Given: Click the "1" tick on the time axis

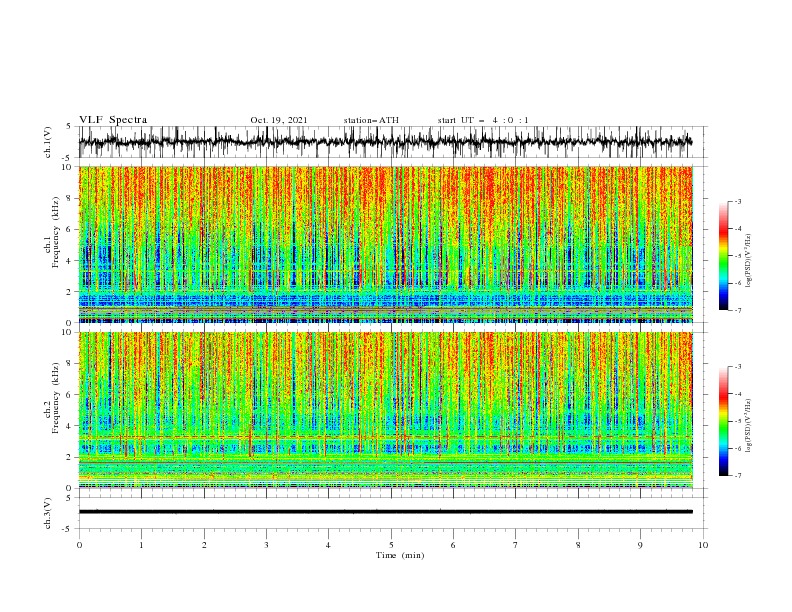Looking at the screenshot, I should click(142, 545).
